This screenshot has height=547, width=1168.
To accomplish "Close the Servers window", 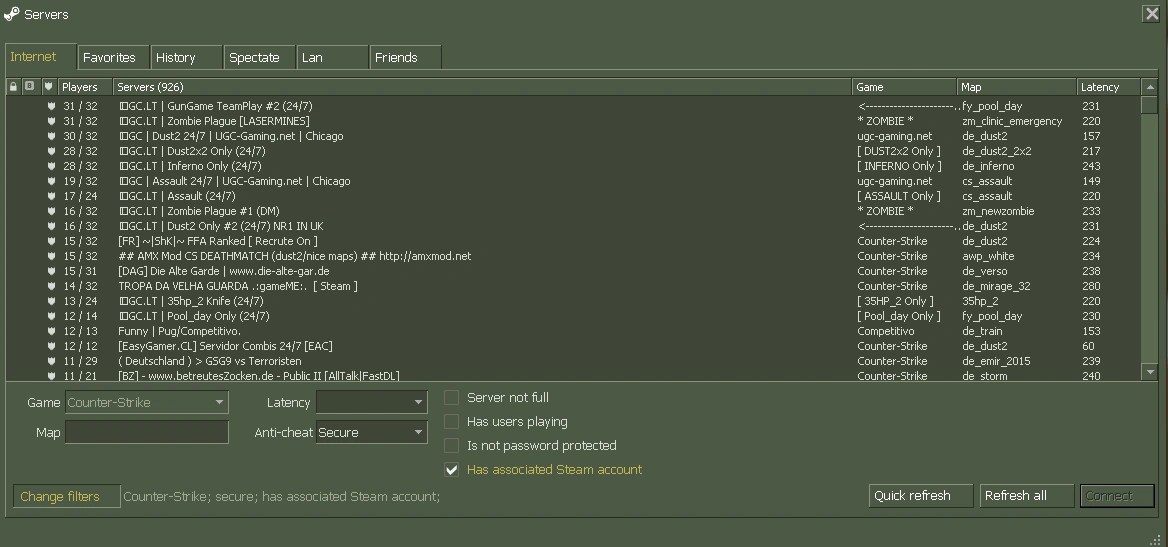I will coord(1151,14).
